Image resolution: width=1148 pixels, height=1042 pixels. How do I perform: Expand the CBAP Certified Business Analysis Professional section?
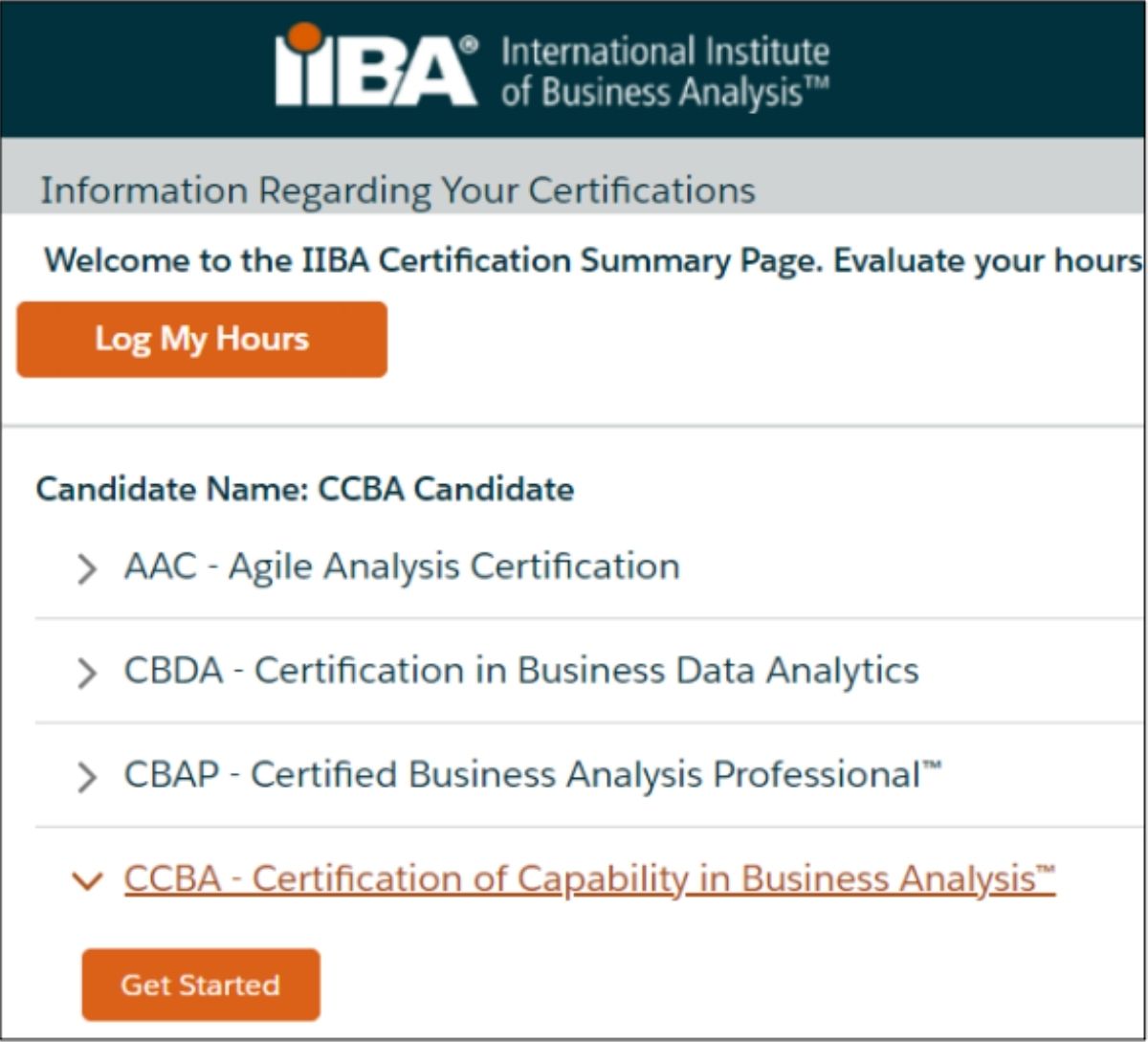click(x=88, y=774)
